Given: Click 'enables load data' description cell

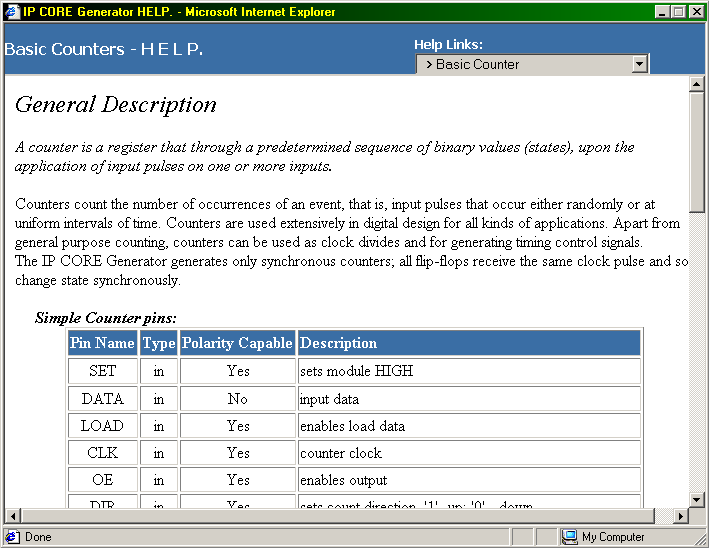Looking at the screenshot, I should click(x=469, y=426).
